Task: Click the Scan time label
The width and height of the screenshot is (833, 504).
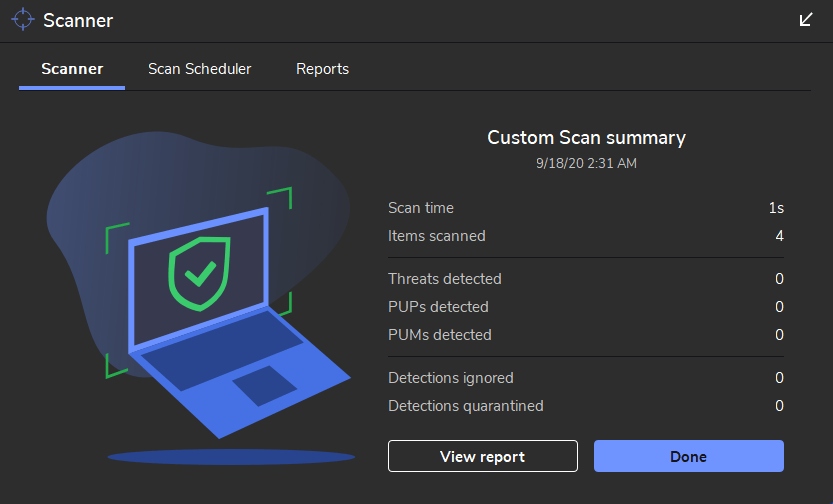Action: tap(421, 208)
